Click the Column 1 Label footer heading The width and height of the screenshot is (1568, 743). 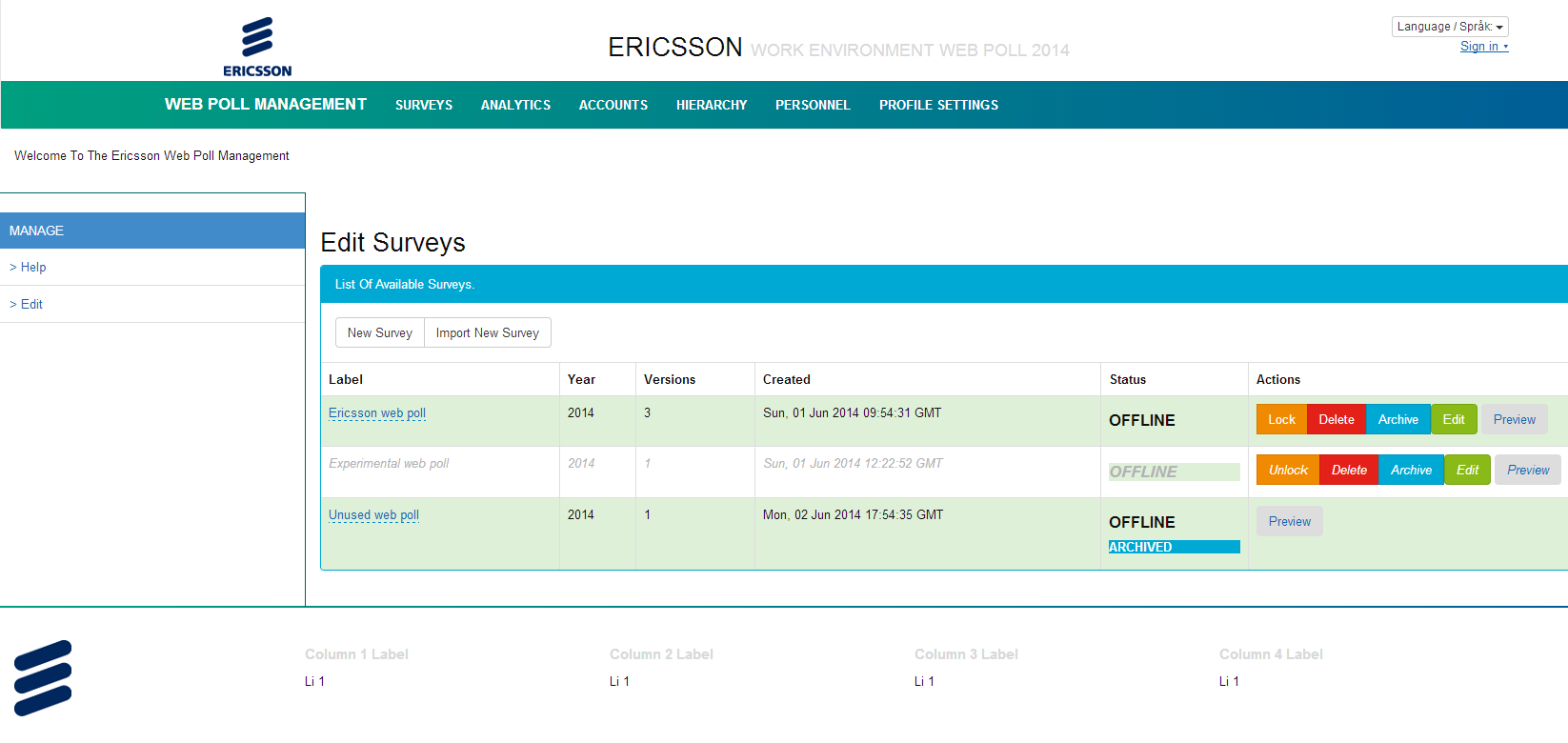point(356,654)
